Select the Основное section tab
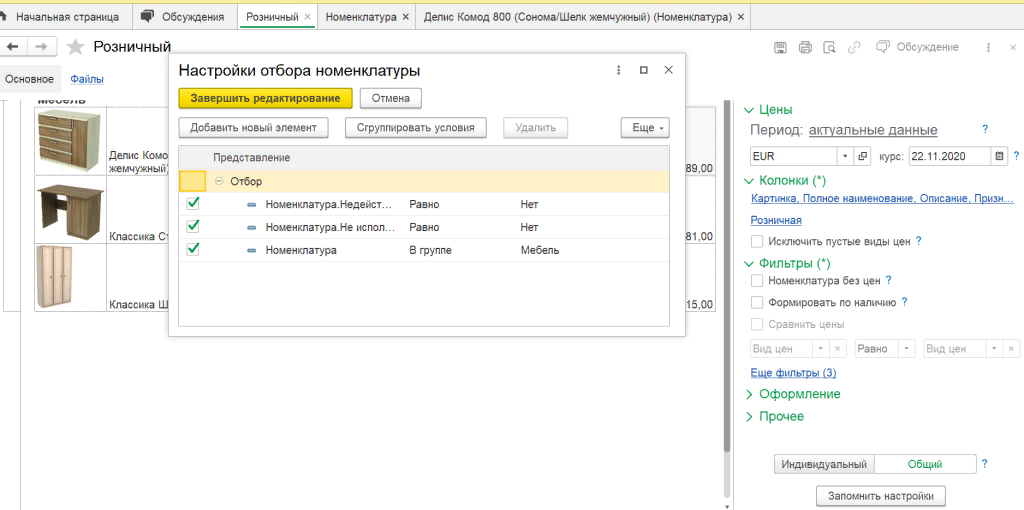1024x510 pixels. point(29,79)
